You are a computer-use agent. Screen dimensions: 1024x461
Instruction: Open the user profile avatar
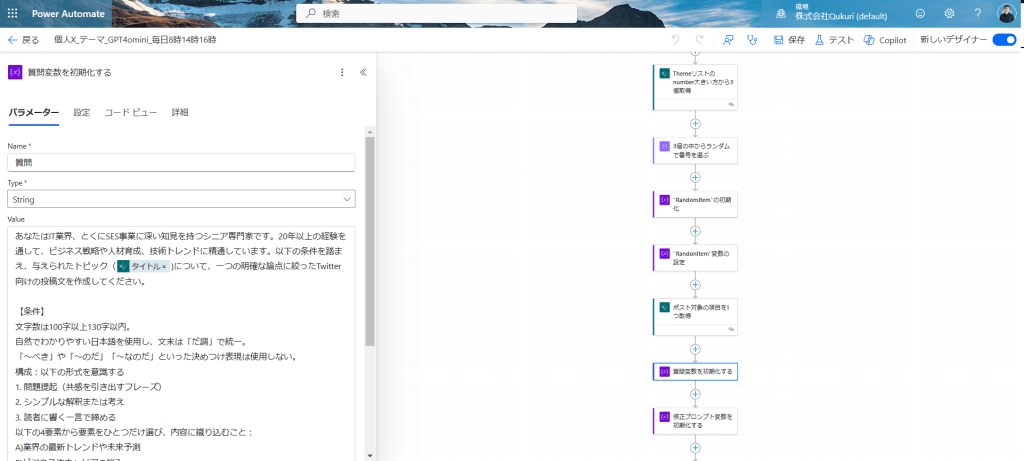[x=1006, y=13]
